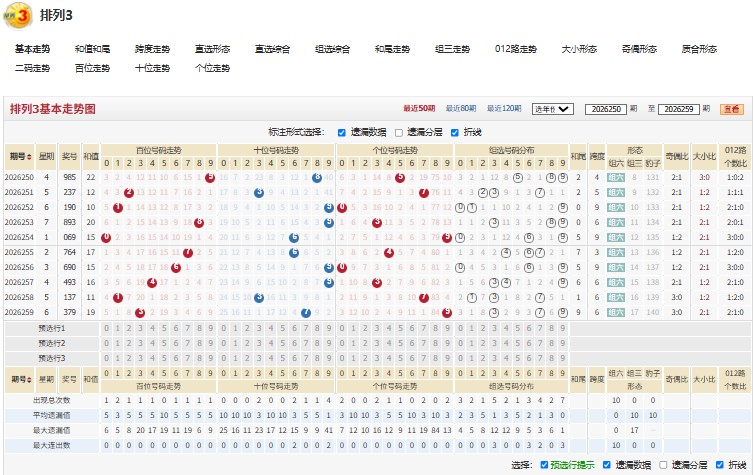Click the 最大遗漏值 statistics row label
This screenshot has height=475, width=755.
52,430
